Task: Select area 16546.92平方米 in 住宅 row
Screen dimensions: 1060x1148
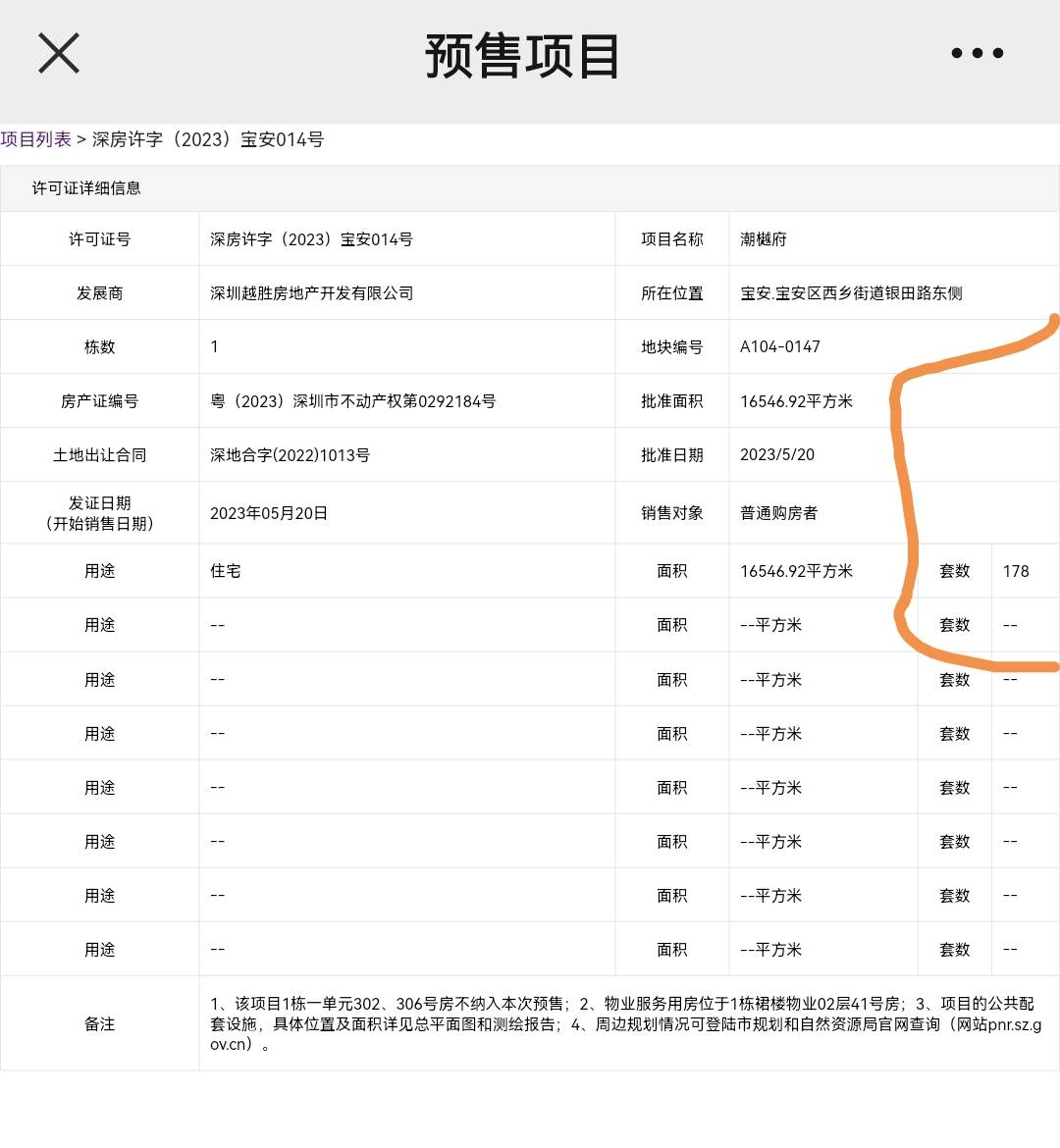Action: coord(797,571)
